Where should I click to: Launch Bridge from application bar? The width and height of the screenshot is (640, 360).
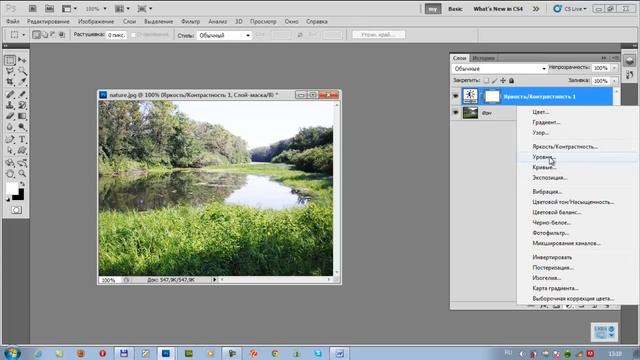coord(32,8)
